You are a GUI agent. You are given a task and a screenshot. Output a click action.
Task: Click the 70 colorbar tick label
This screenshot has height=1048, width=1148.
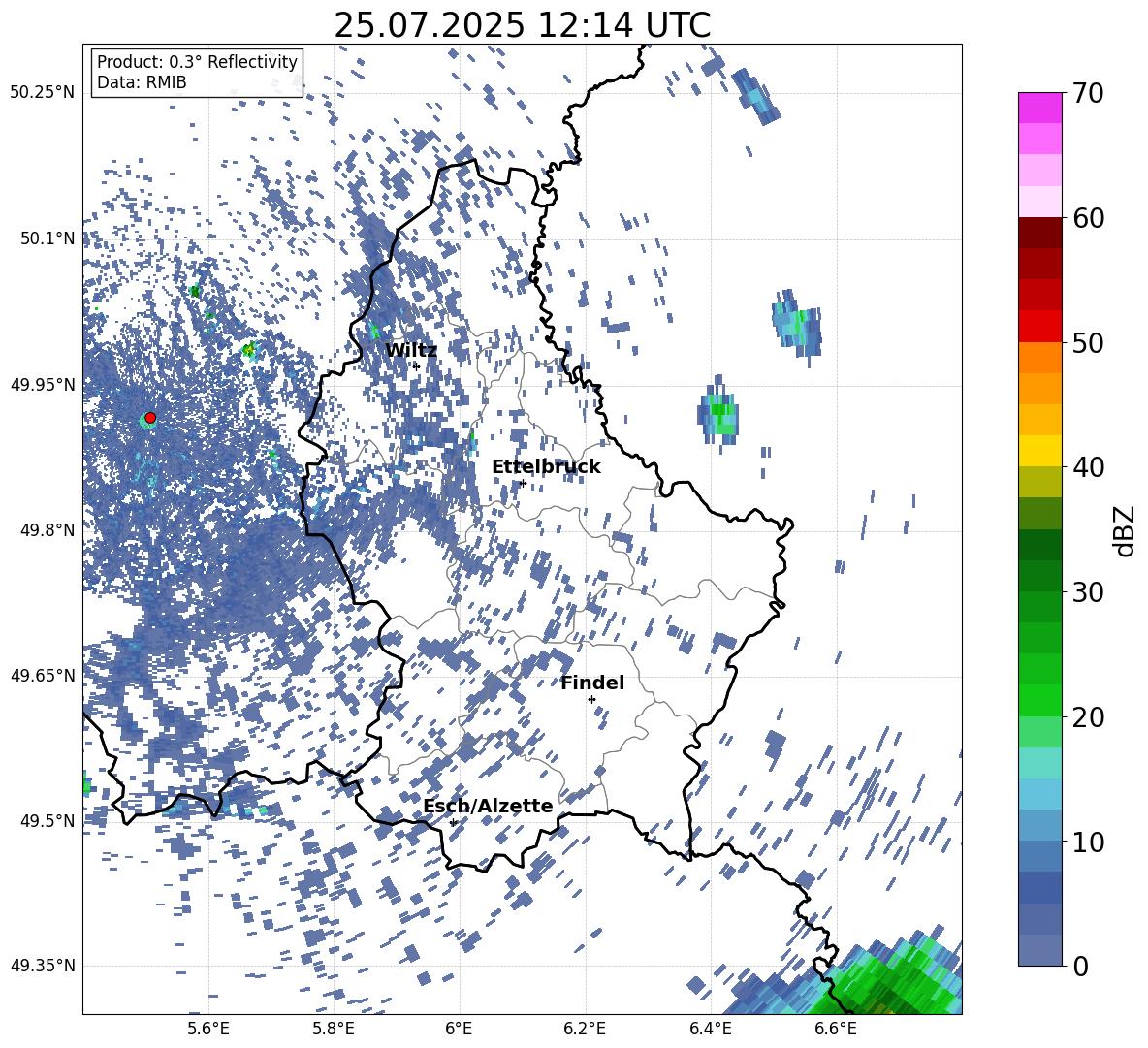tap(1088, 93)
